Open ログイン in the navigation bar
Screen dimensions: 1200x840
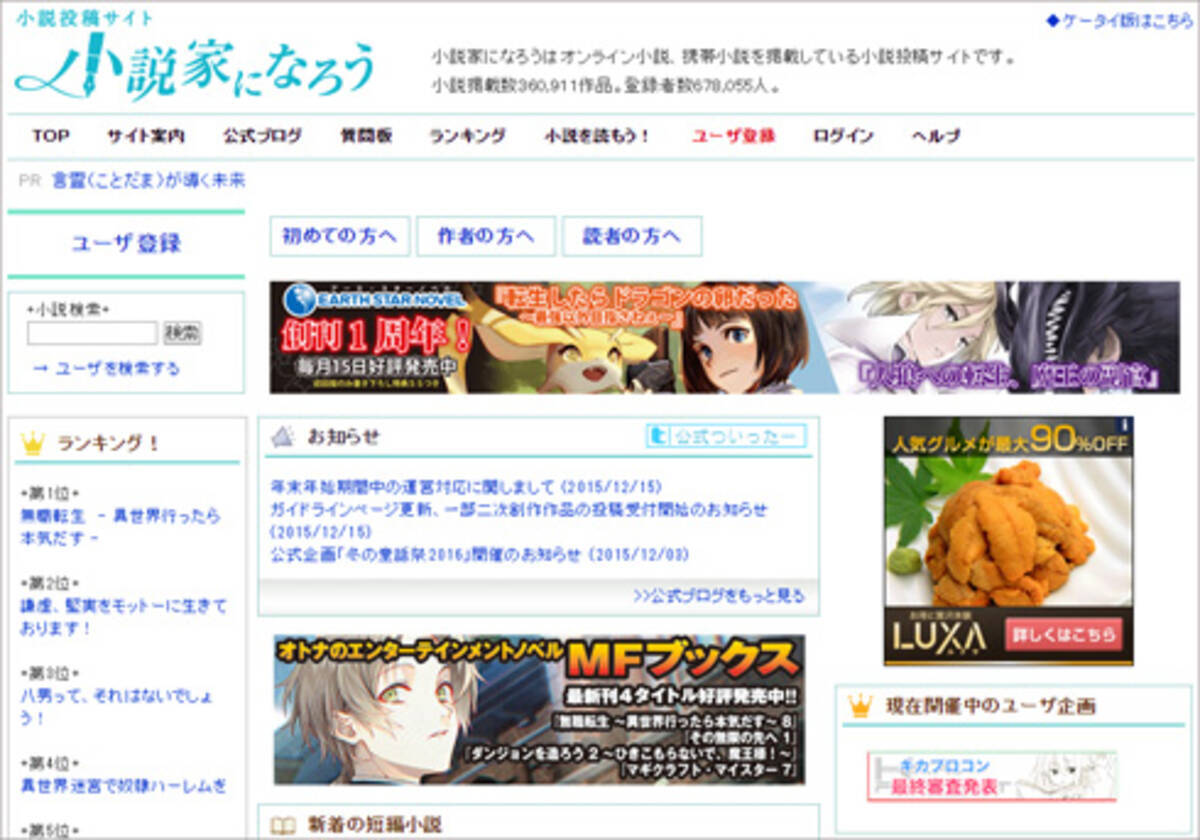point(843,136)
